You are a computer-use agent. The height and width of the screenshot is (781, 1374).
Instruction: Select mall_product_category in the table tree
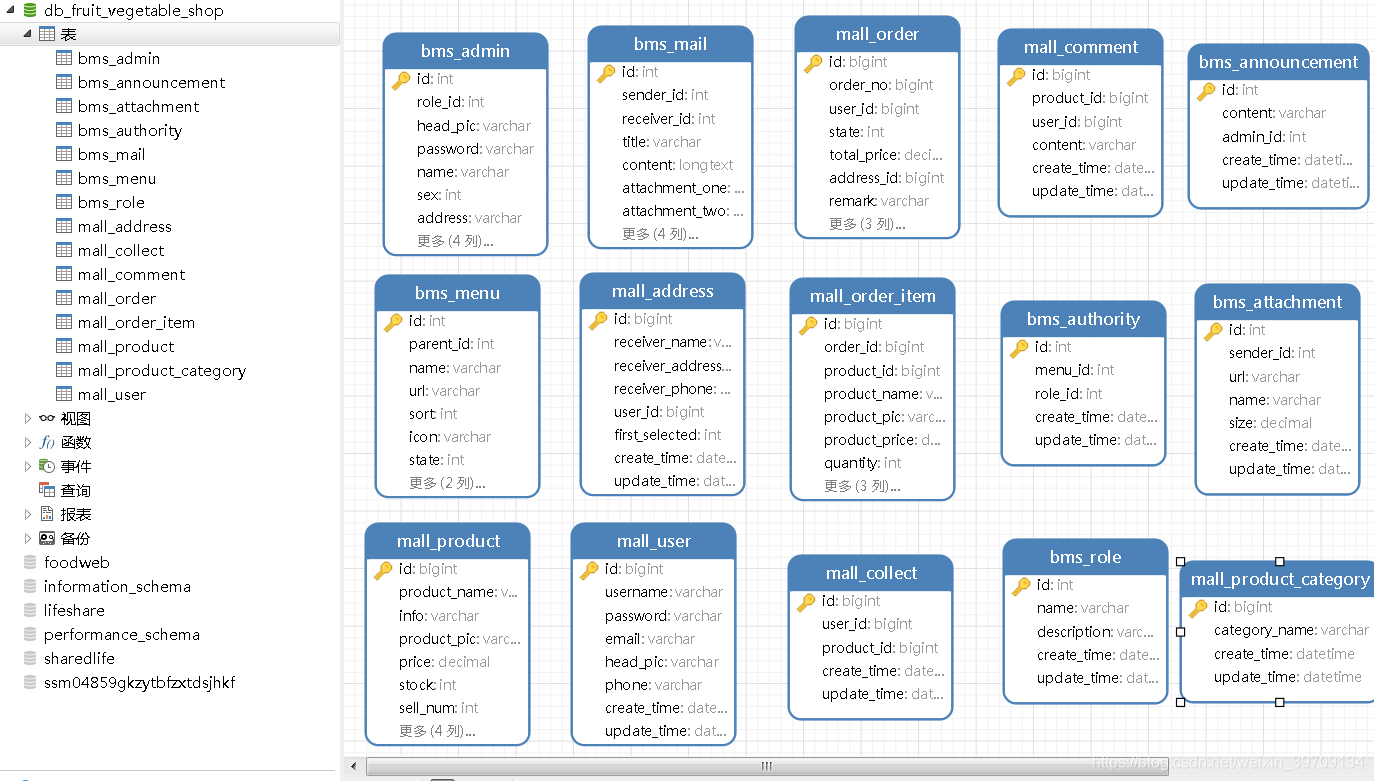click(162, 370)
